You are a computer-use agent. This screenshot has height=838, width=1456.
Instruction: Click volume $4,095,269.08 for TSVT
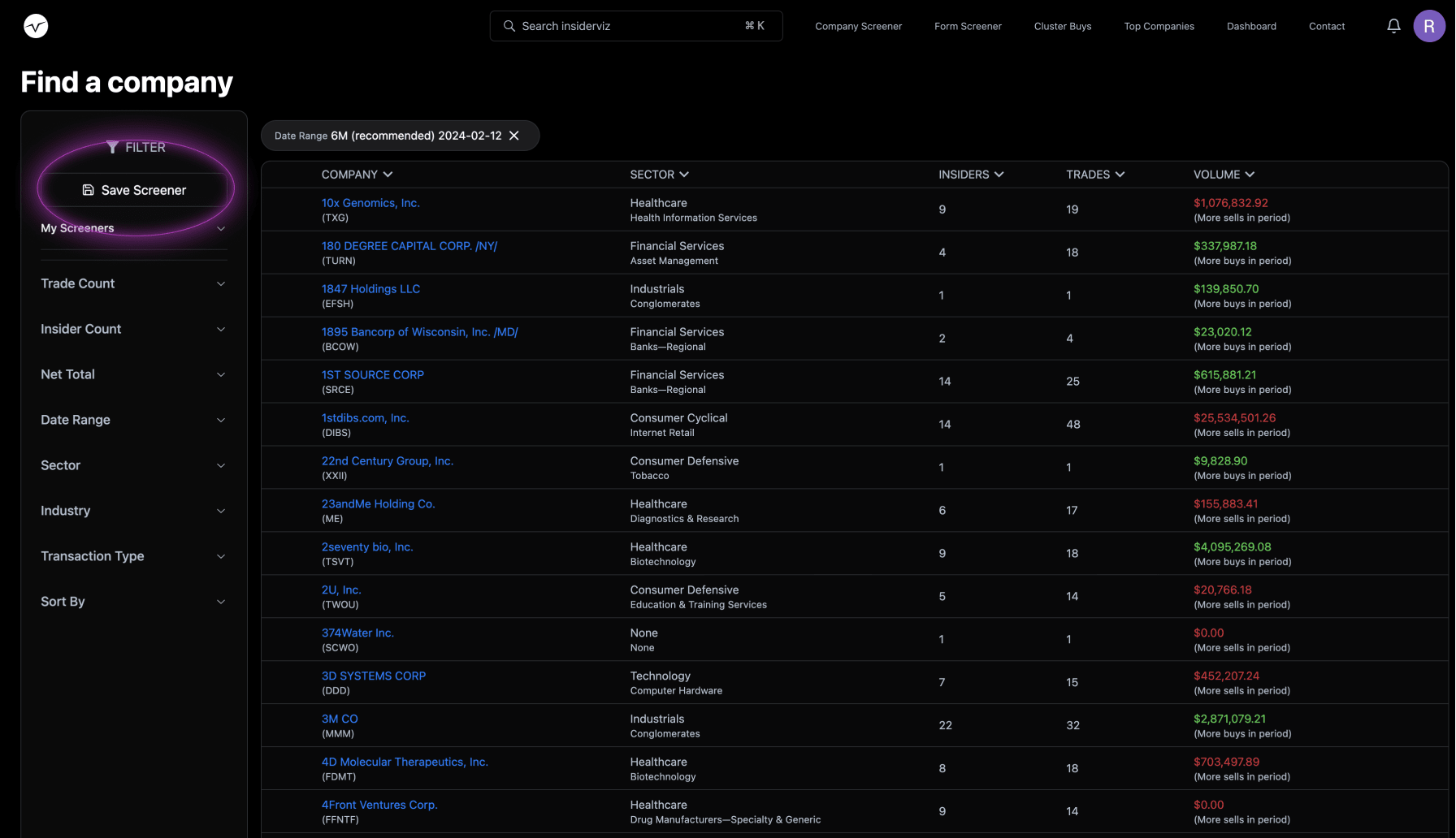1232,547
